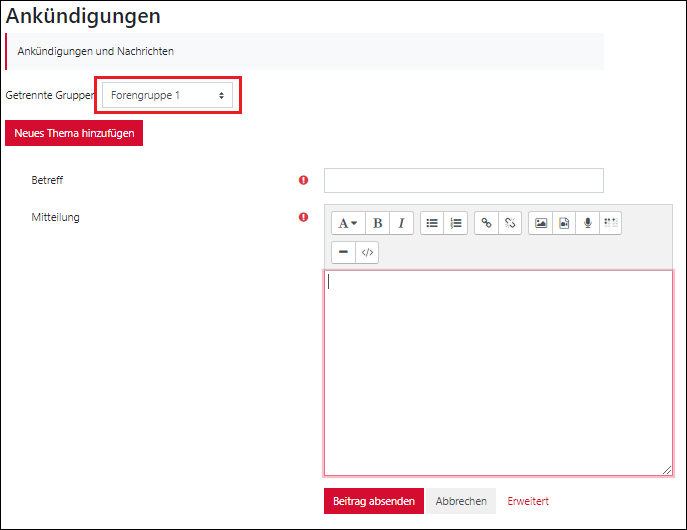Screen dimensions: 687x530
Task: Click the insert media file icon
Action: tap(564, 223)
